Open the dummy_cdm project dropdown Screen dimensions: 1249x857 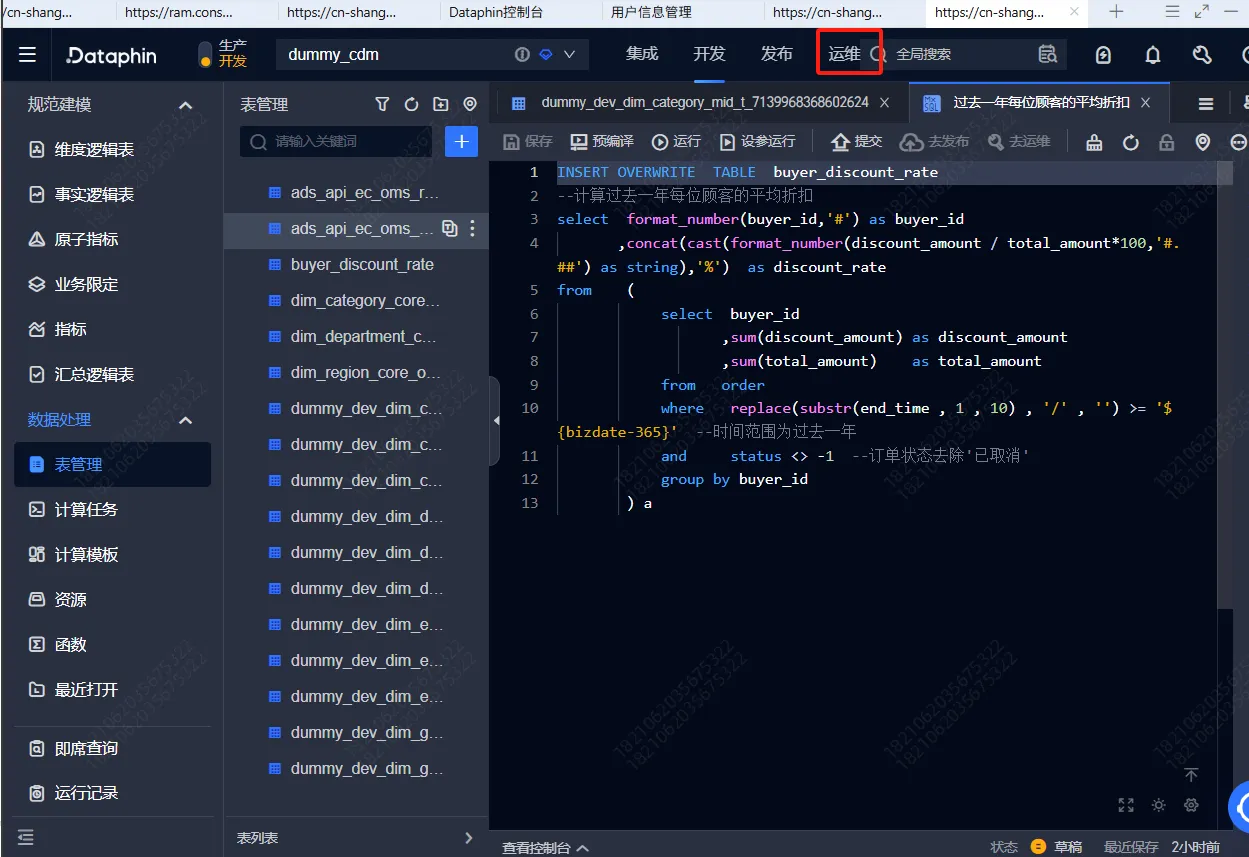[x=569, y=54]
